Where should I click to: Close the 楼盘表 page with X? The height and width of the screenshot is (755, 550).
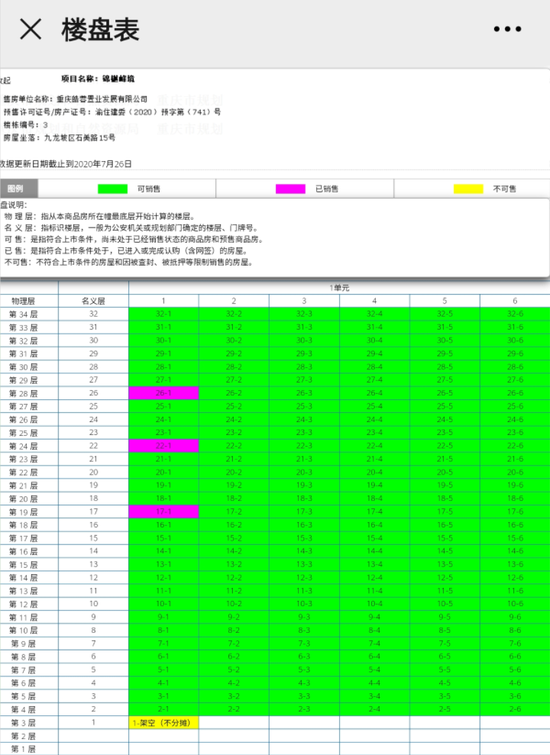click(30, 29)
